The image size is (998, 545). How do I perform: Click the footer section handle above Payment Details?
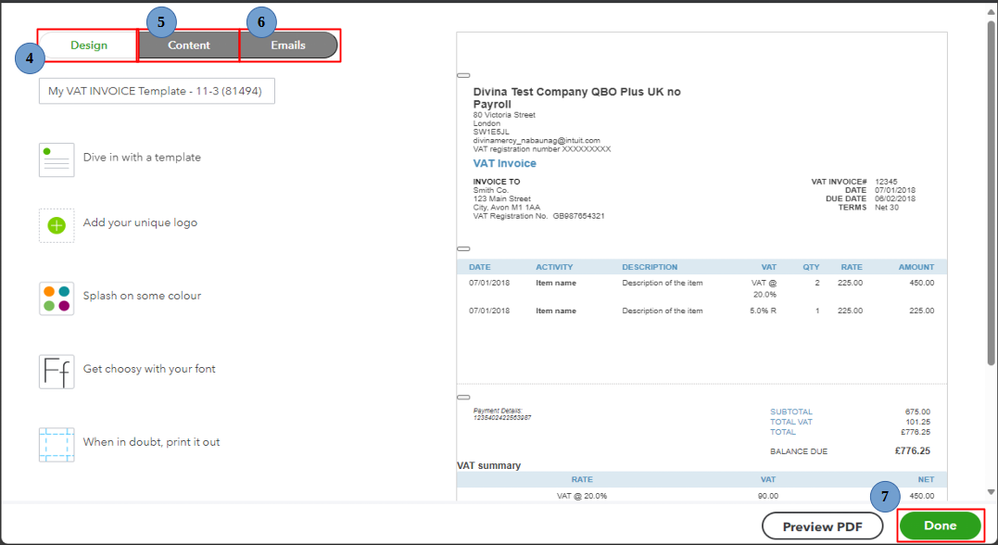point(464,397)
